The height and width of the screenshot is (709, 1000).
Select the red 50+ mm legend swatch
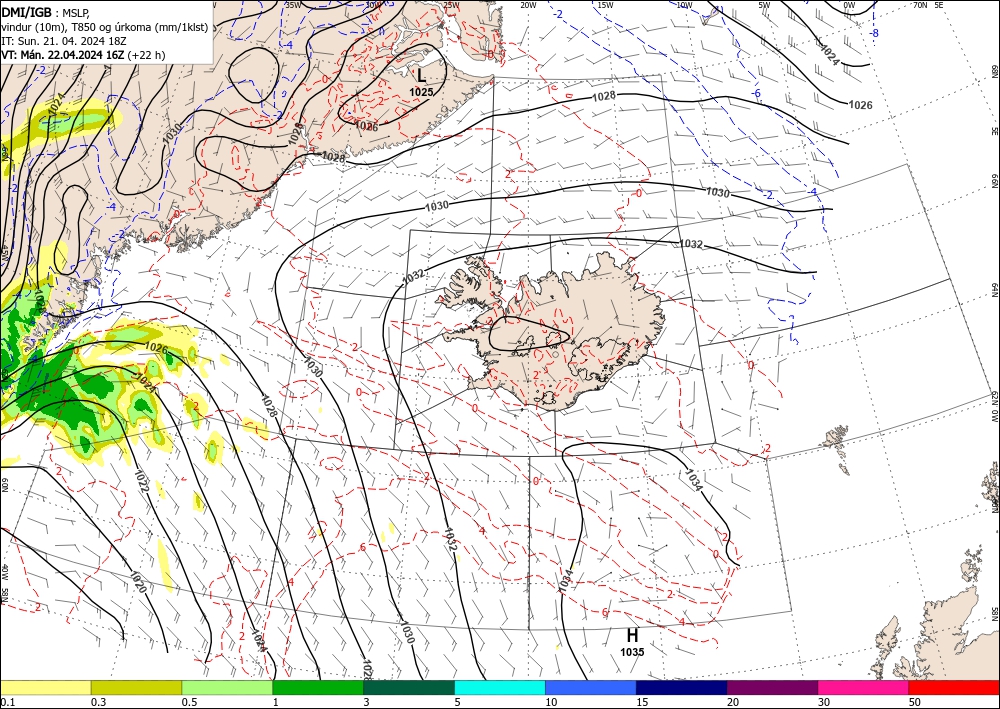tap(954, 687)
